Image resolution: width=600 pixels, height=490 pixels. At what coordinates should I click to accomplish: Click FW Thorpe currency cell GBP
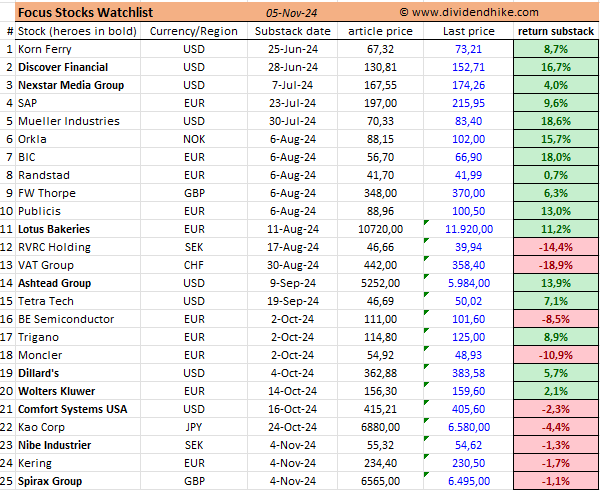pyautogui.click(x=194, y=193)
